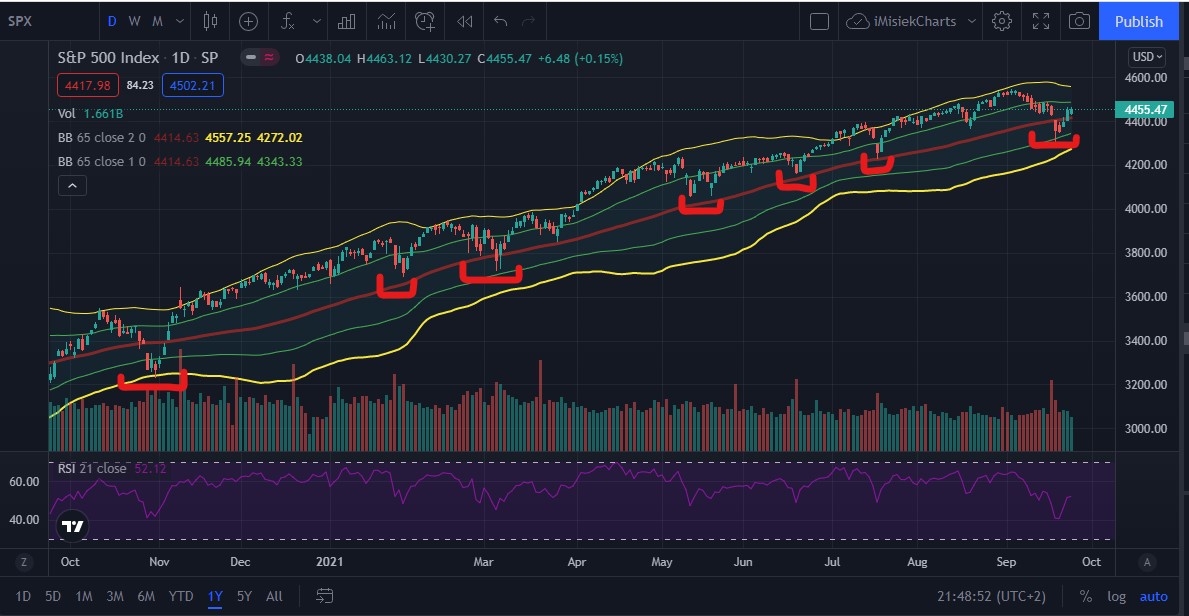Open the candlestick chart style selector

click(210, 21)
